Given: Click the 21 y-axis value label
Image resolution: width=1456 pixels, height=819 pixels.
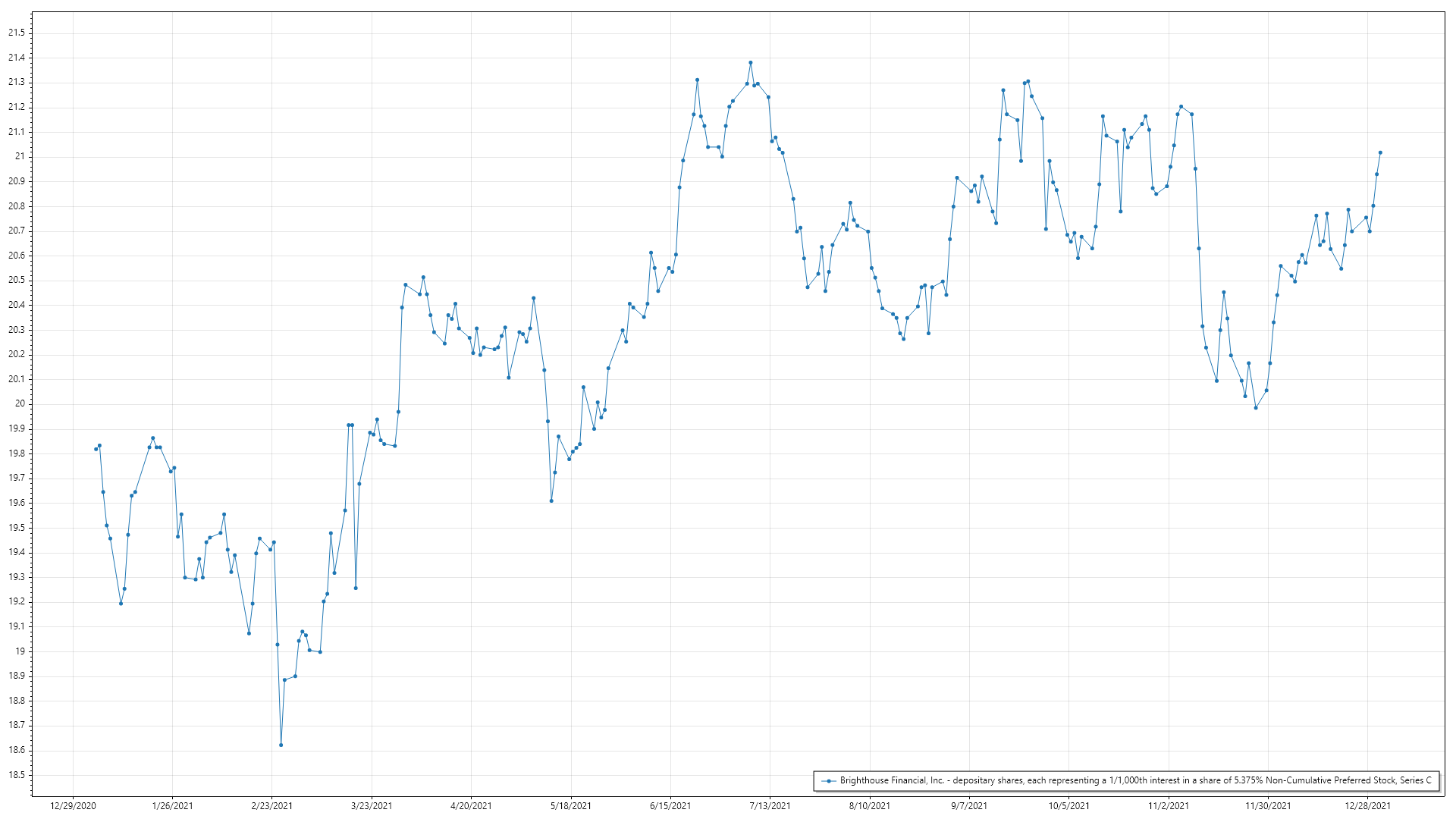Looking at the screenshot, I should click(20, 156).
